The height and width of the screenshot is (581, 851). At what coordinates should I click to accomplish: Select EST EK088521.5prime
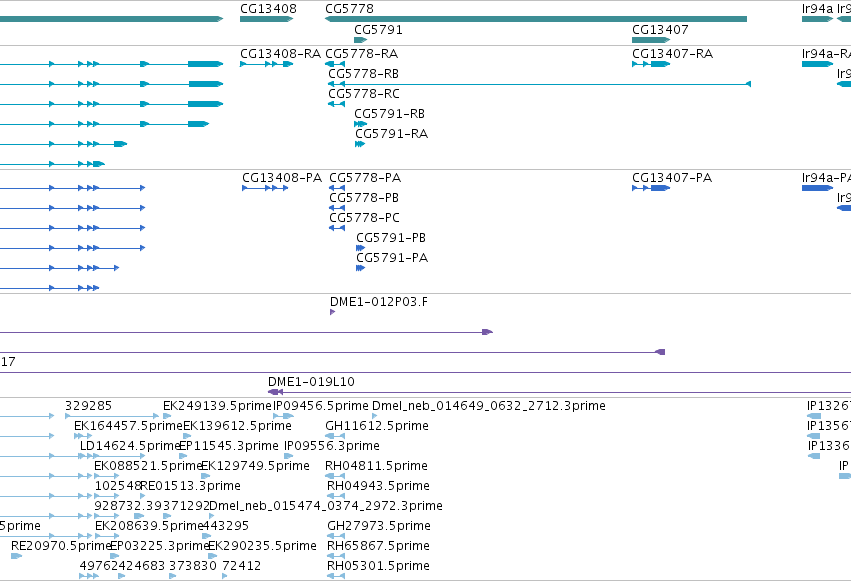click(x=148, y=466)
